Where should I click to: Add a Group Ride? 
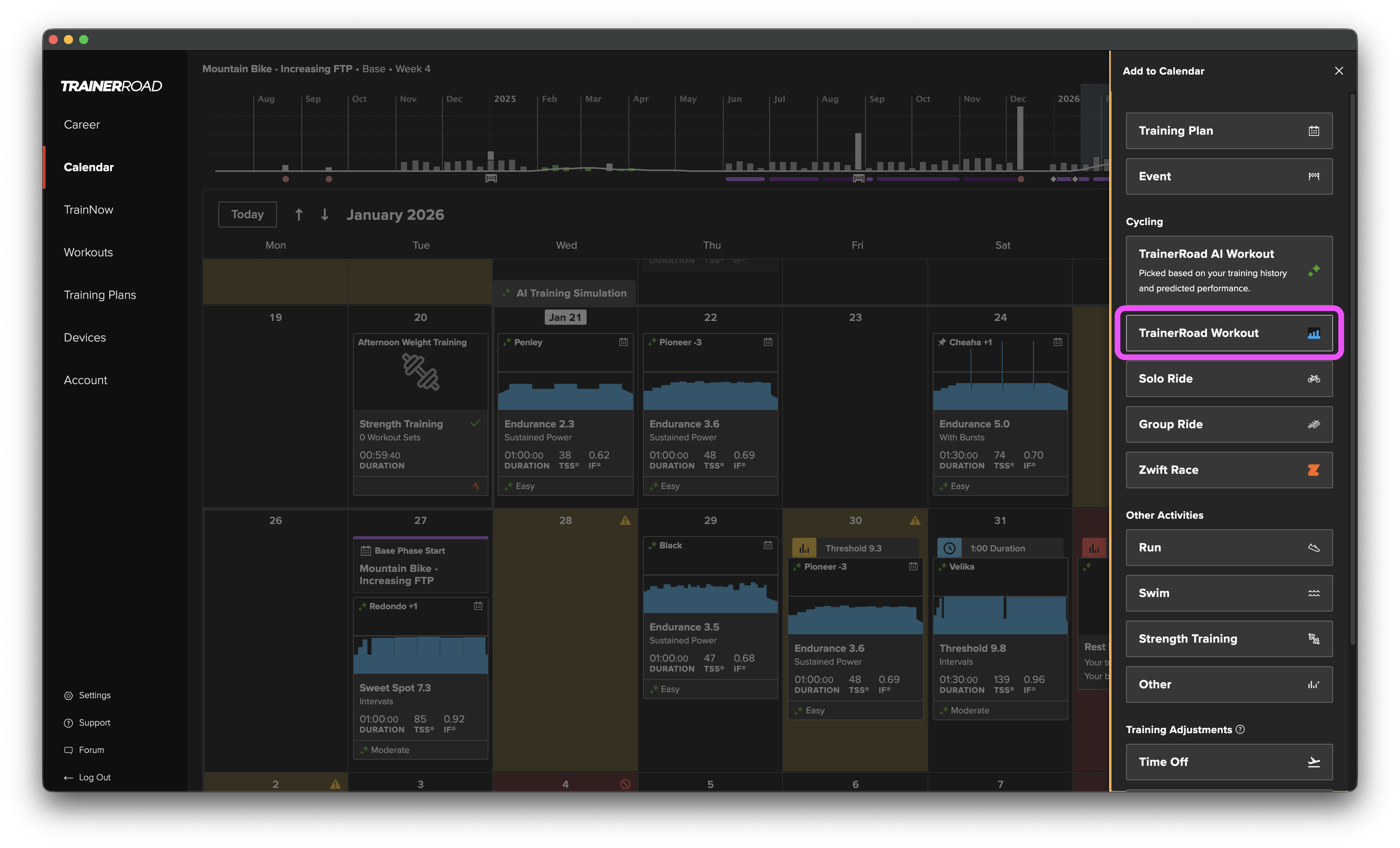[x=1229, y=424]
